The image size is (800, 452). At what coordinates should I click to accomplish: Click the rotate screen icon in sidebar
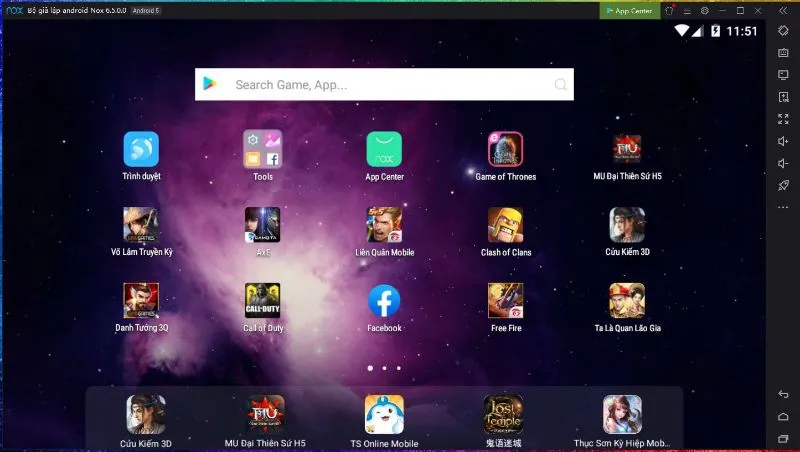tap(783, 30)
